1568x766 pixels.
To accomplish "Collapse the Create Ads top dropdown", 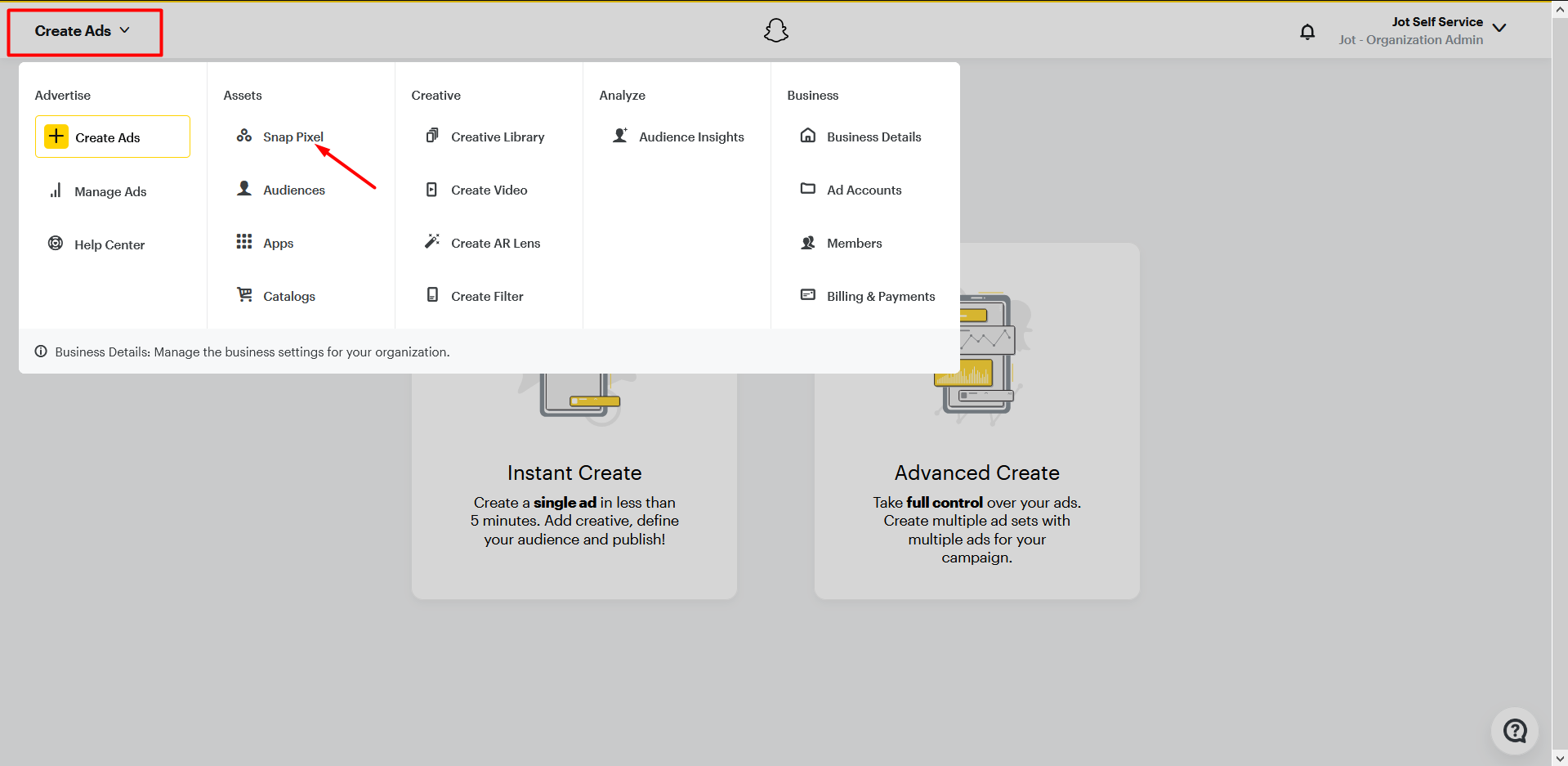I will point(83,31).
